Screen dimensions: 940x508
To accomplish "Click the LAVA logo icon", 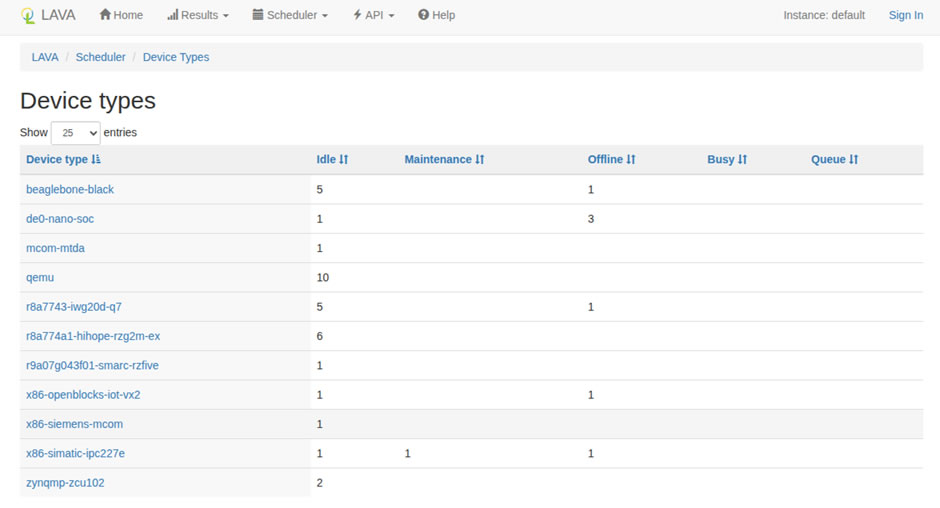I will click(28, 16).
